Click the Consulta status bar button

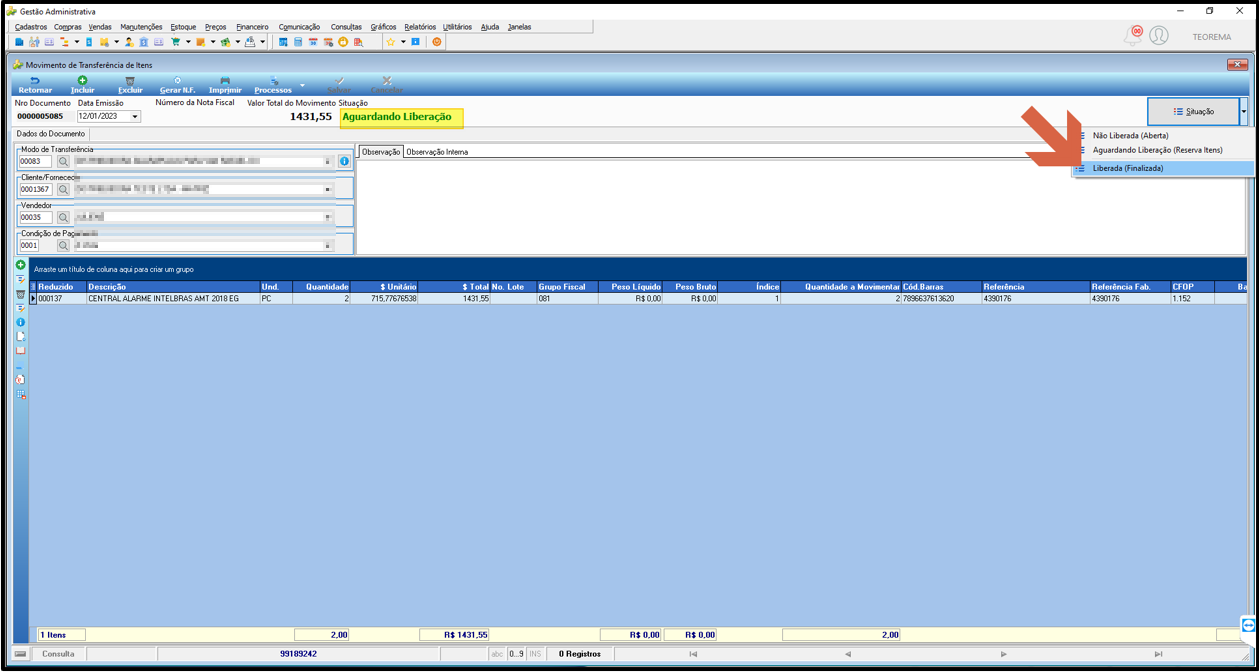coord(58,654)
